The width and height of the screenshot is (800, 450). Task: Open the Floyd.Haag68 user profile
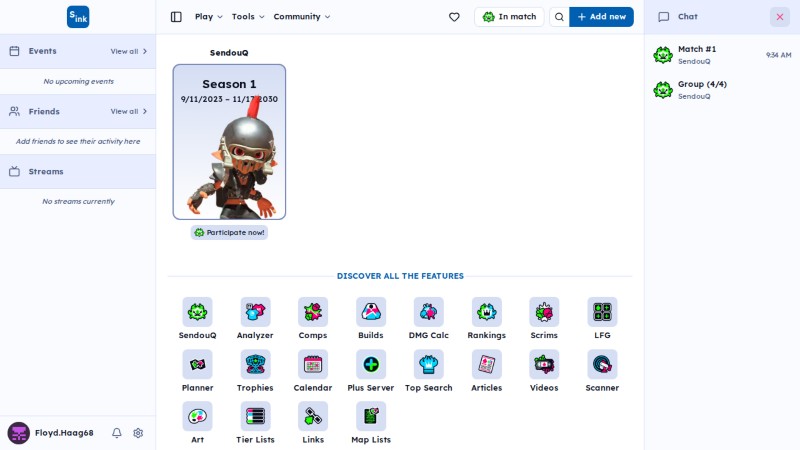(x=51, y=433)
